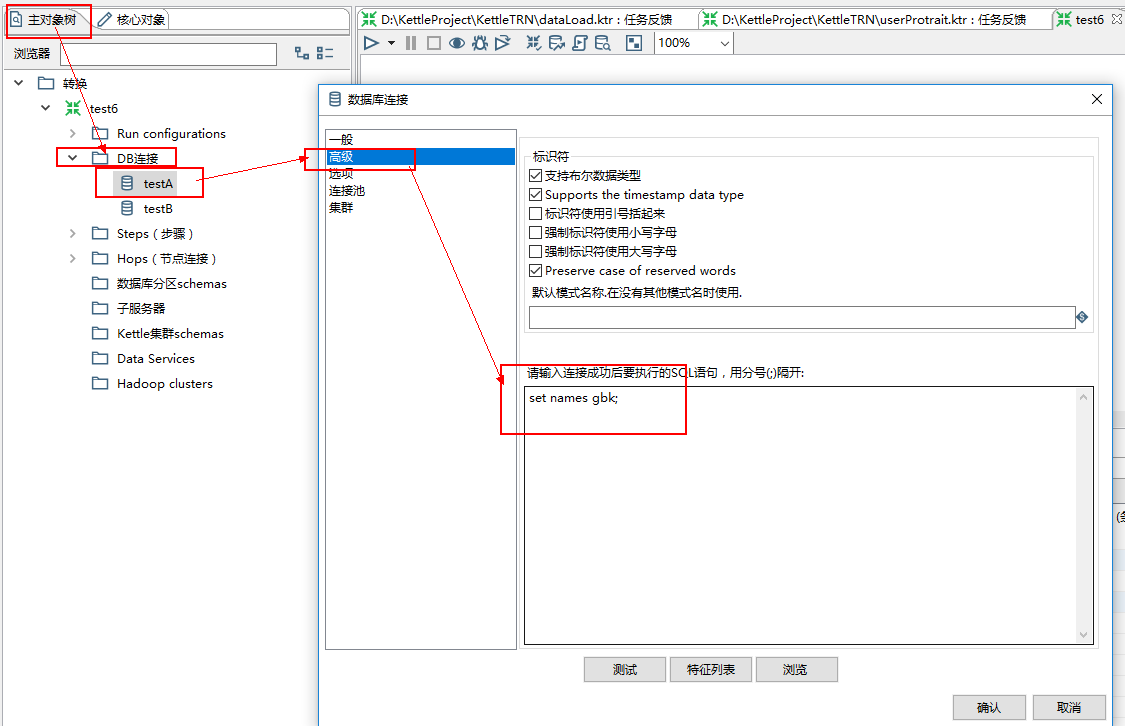This screenshot has width=1125, height=726.
Task: Select 高级 in the connection settings list
Action: [x=421, y=156]
